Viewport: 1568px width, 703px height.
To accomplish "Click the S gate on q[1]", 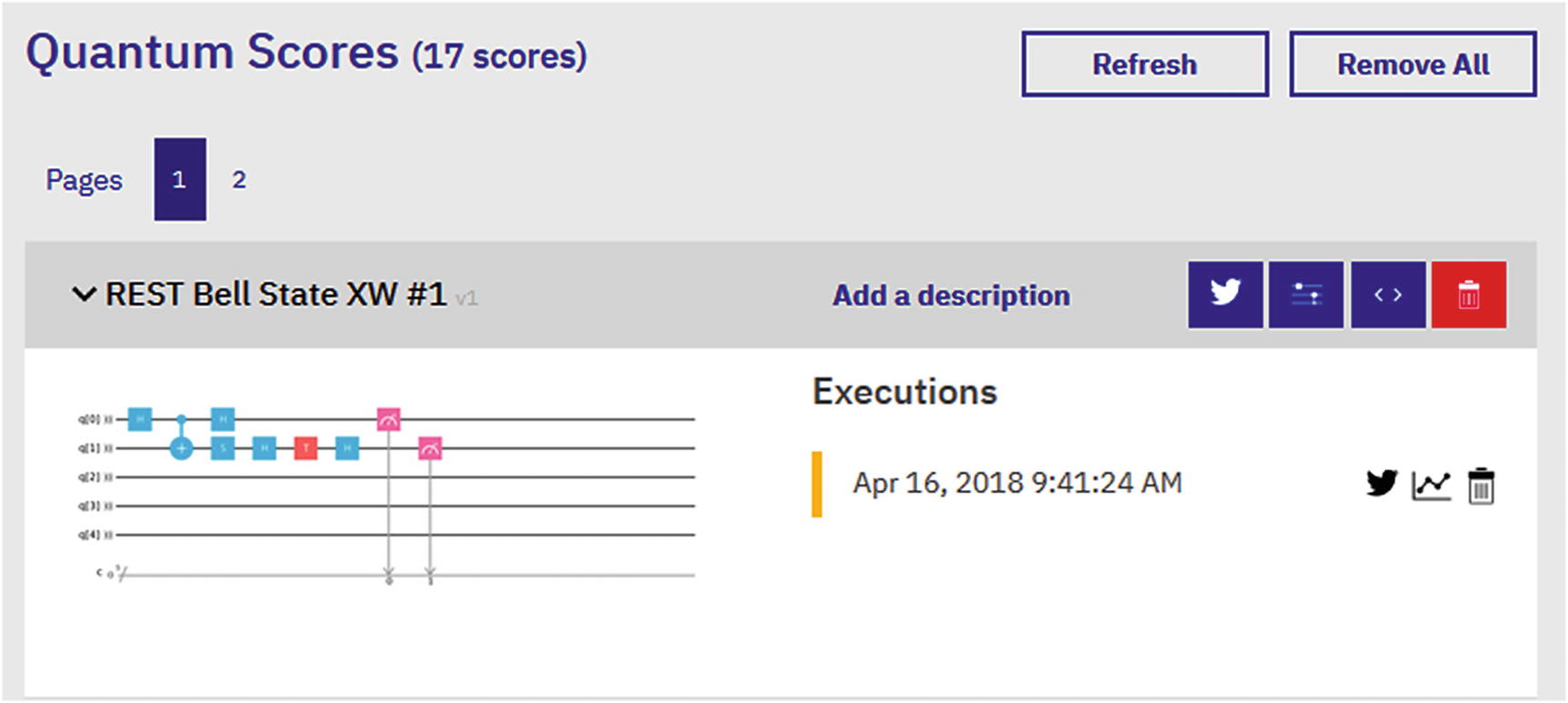I will (223, 448).
